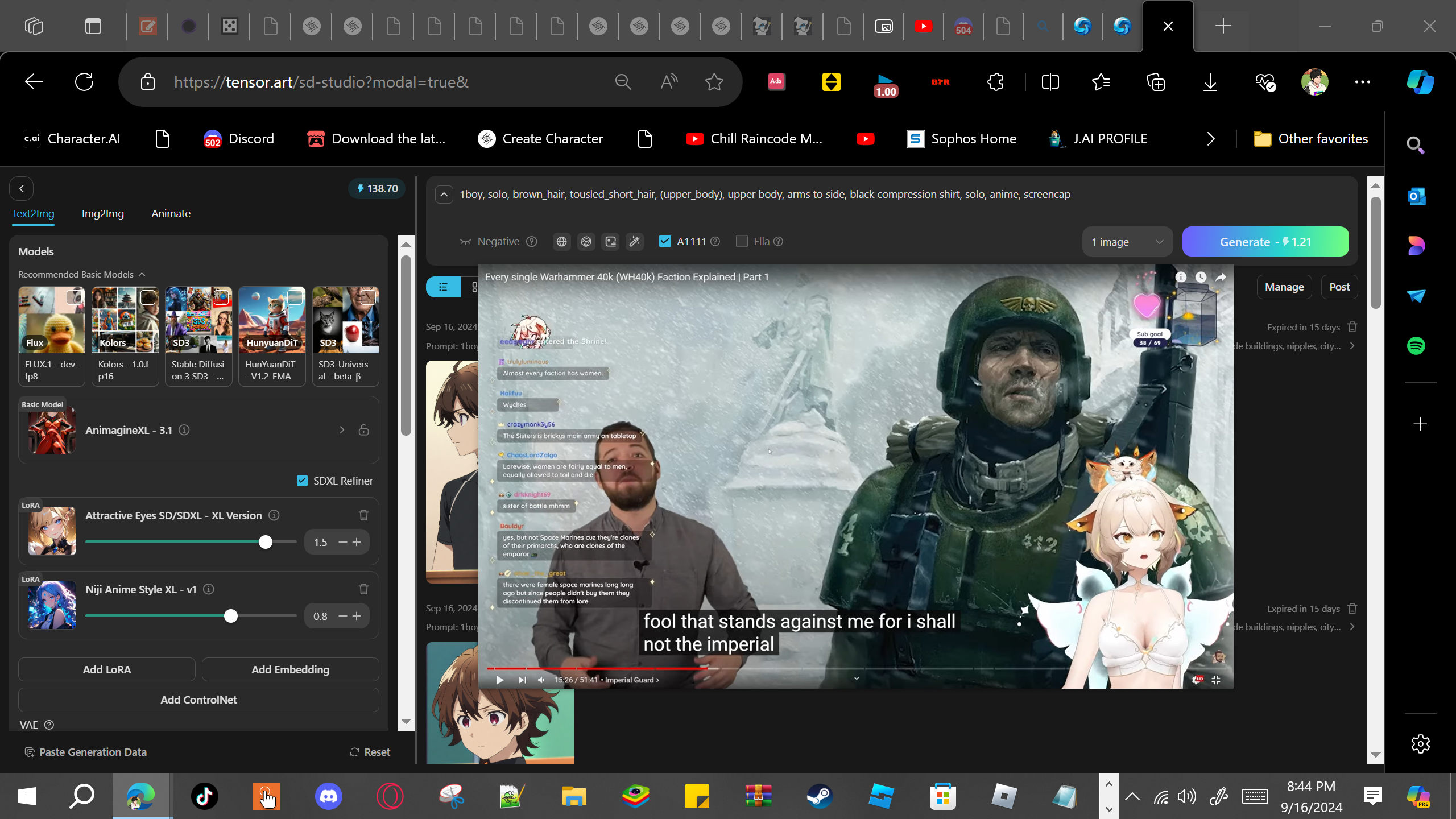Play the Warhammer 40k video

(x=499, y=680)
